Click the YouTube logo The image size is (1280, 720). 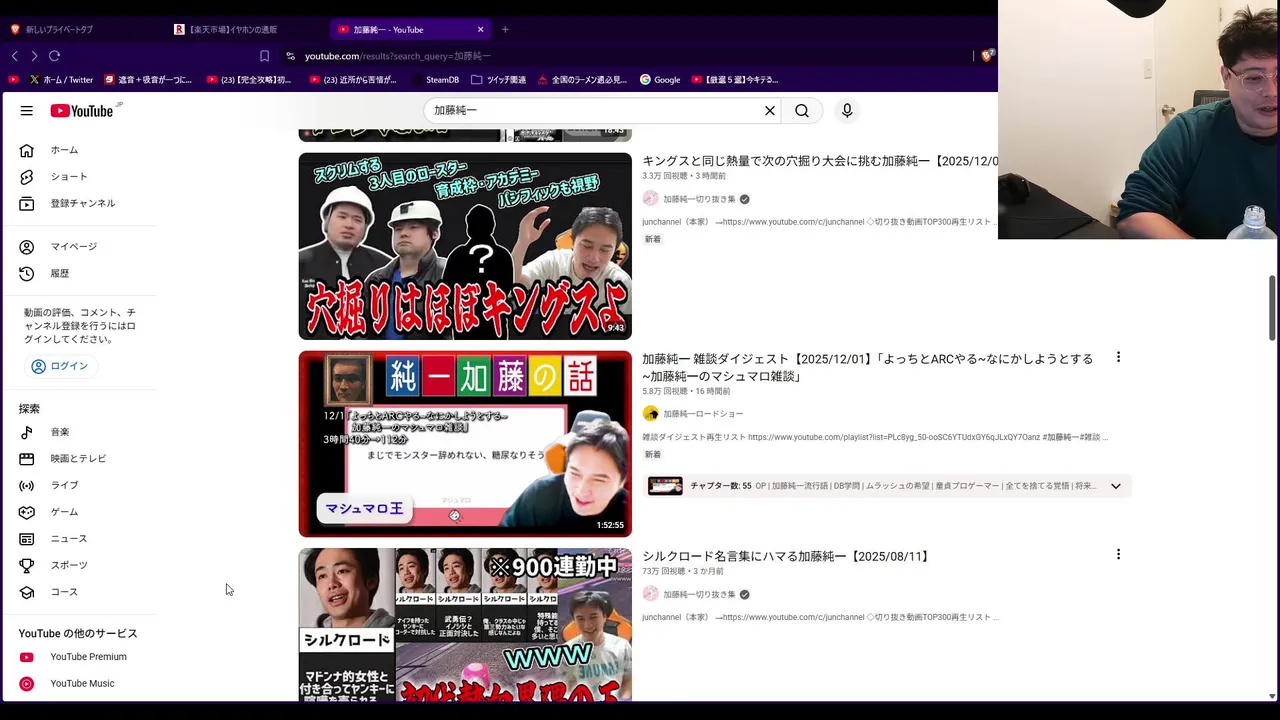[x=84, y=111]
